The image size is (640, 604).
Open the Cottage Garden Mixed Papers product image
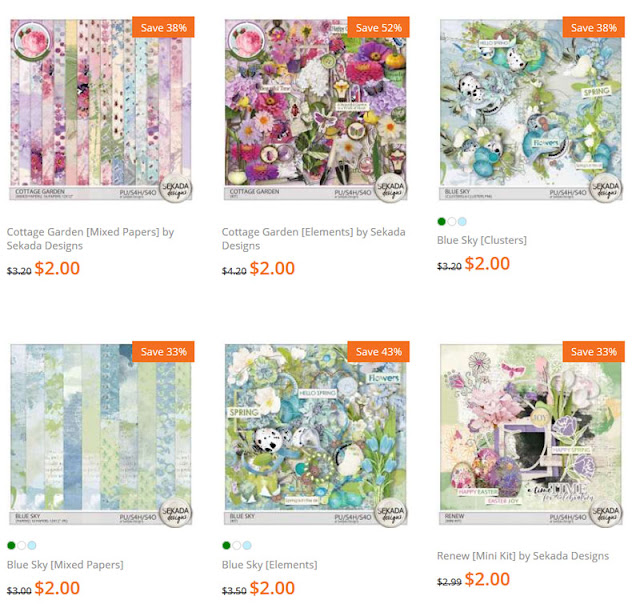pyautogui.click(x=100, y=109)
